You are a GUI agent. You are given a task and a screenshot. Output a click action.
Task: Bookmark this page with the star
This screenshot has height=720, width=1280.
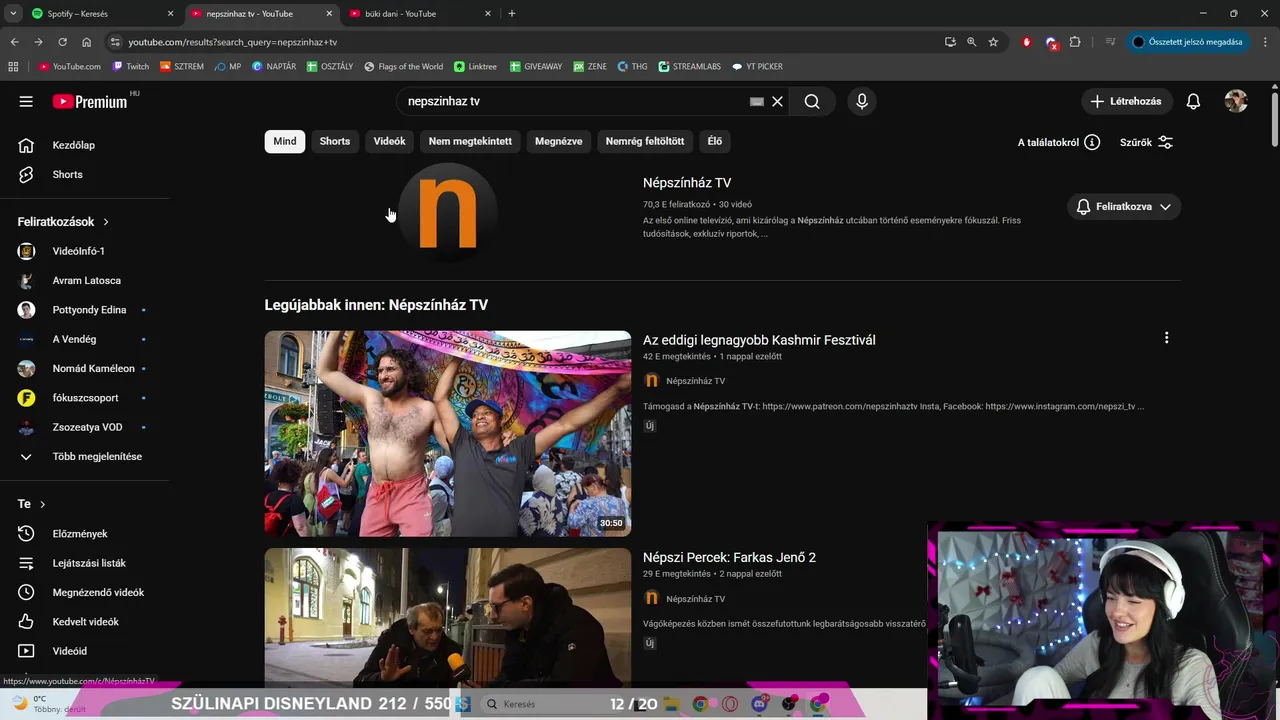coord(993,42)
